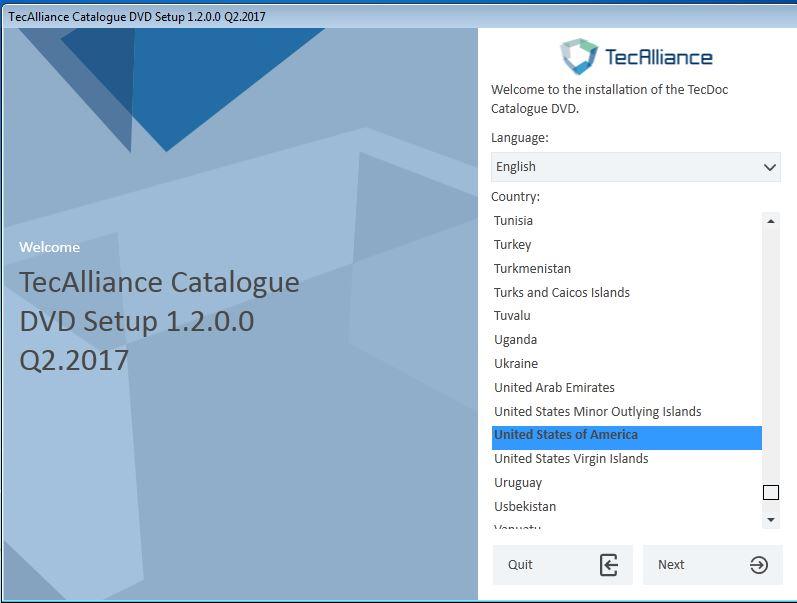Click the TecAlliance logo icon

coord(578,56)
